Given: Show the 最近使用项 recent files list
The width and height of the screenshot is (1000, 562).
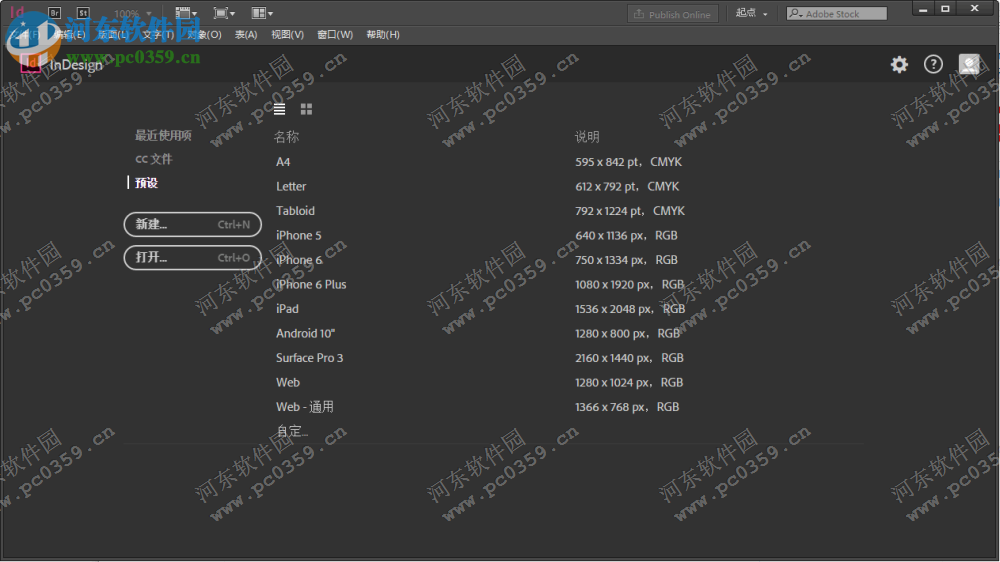Looking at the screenshot, I should (x=163, y=135).
